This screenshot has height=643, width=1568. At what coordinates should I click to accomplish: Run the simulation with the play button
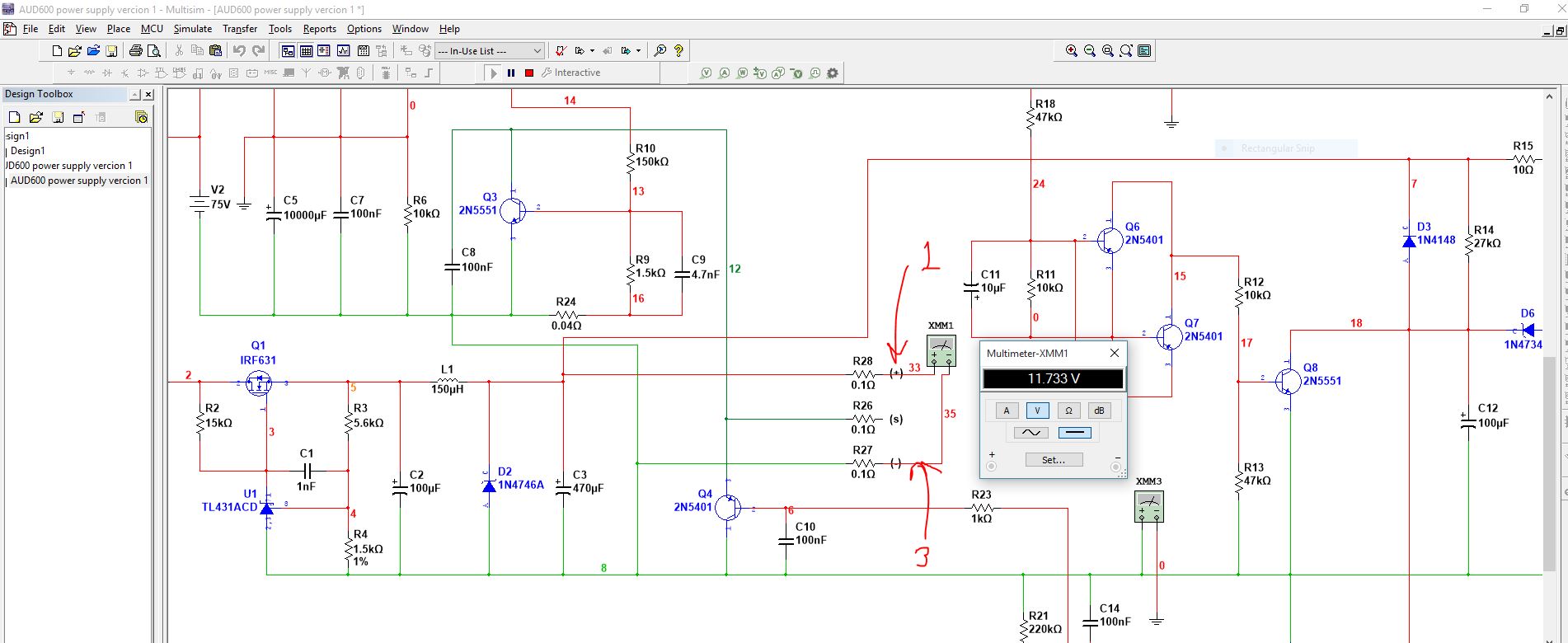tap(493, 73)
